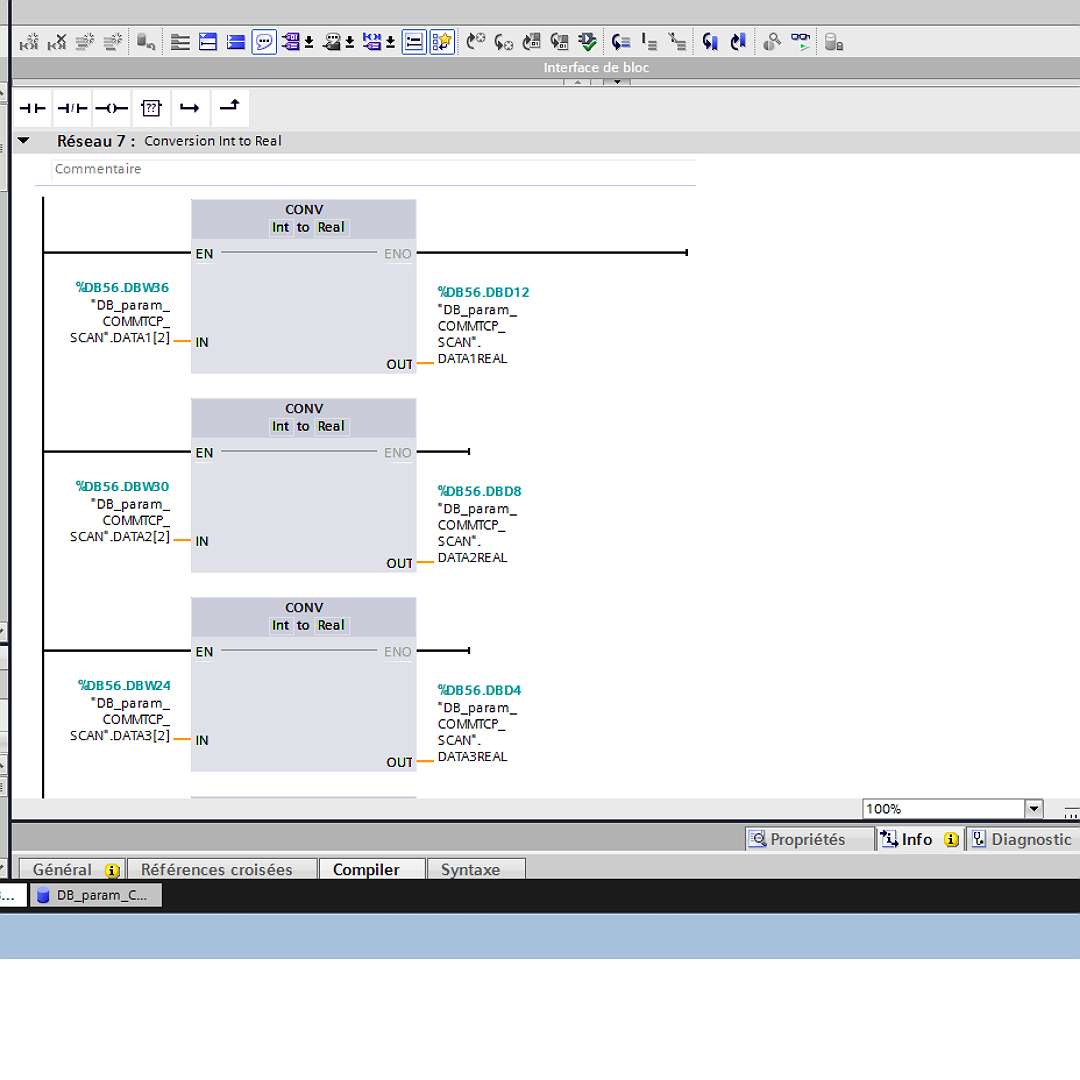Insert an output coil instruction
Viewport: 1080px width, 1080px height.
(111, 108)
